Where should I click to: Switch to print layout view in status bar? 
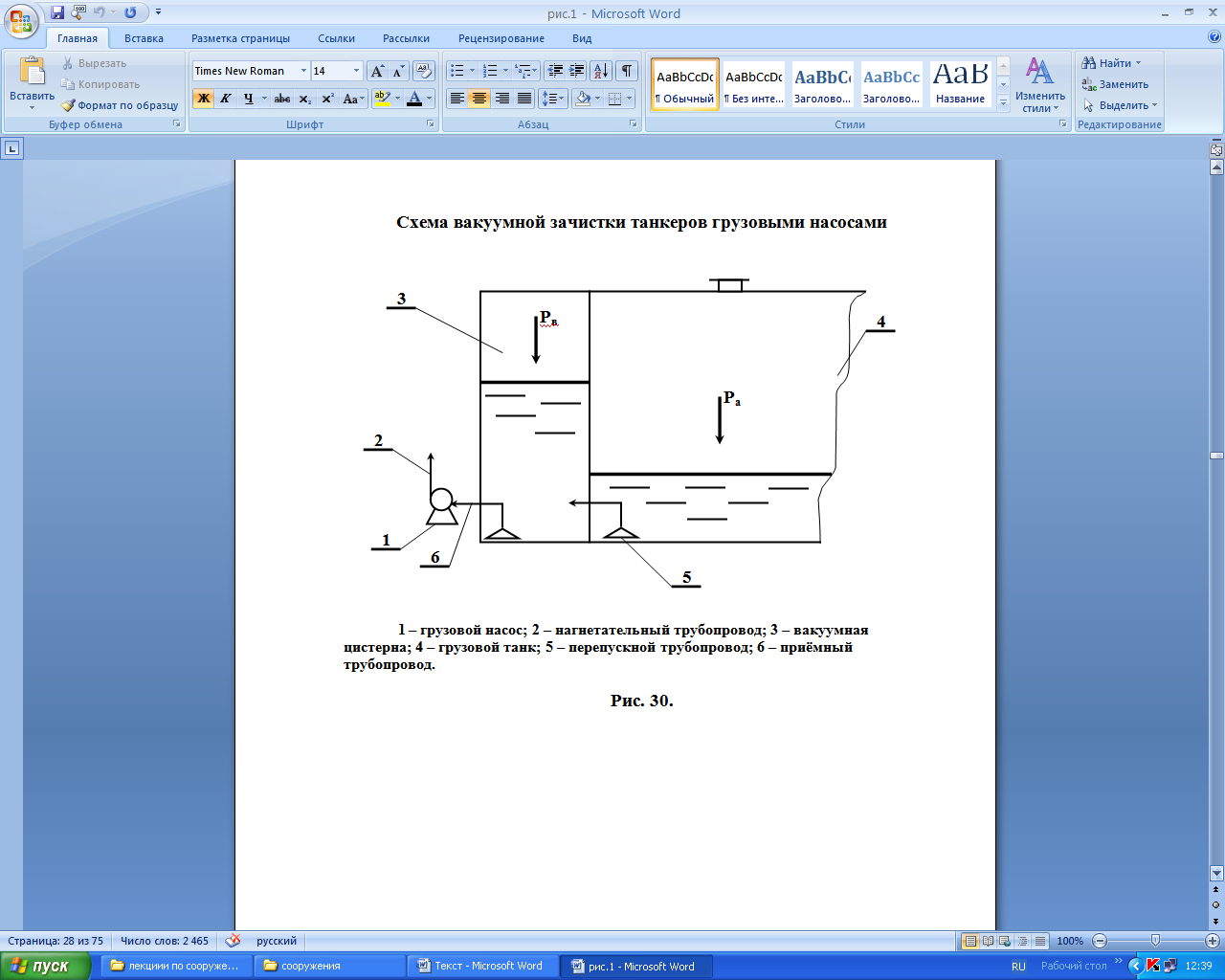click(970, 941)
